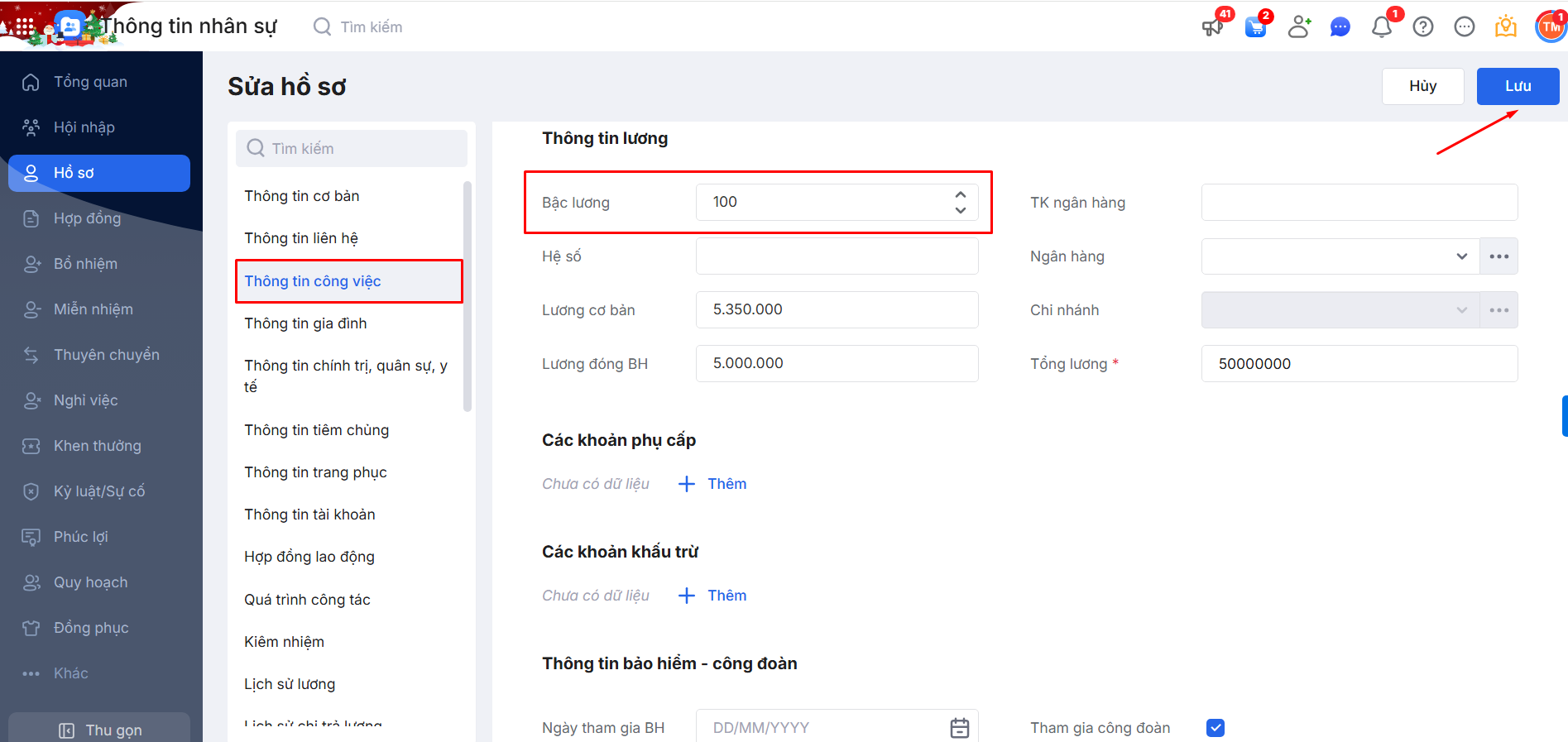The image size is (1568, 742).
Task: Open the megaphone announcements icon
Action: tap(1213, 27)
